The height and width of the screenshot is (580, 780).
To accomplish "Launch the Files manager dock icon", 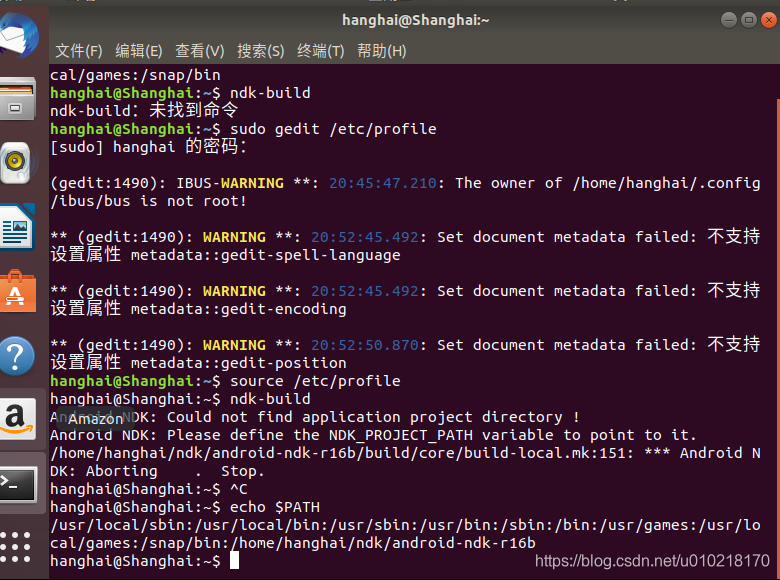I will (x=18, y=98).
